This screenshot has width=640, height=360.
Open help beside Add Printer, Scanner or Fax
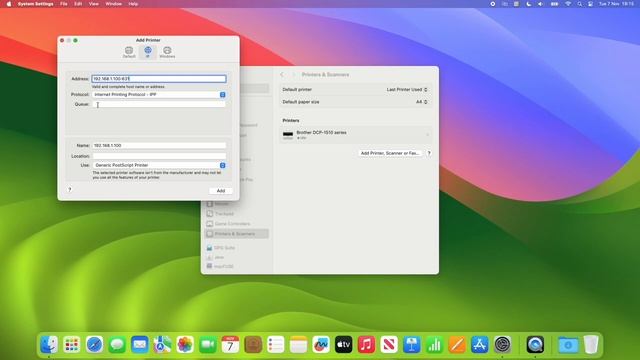(x=429, y=153)
